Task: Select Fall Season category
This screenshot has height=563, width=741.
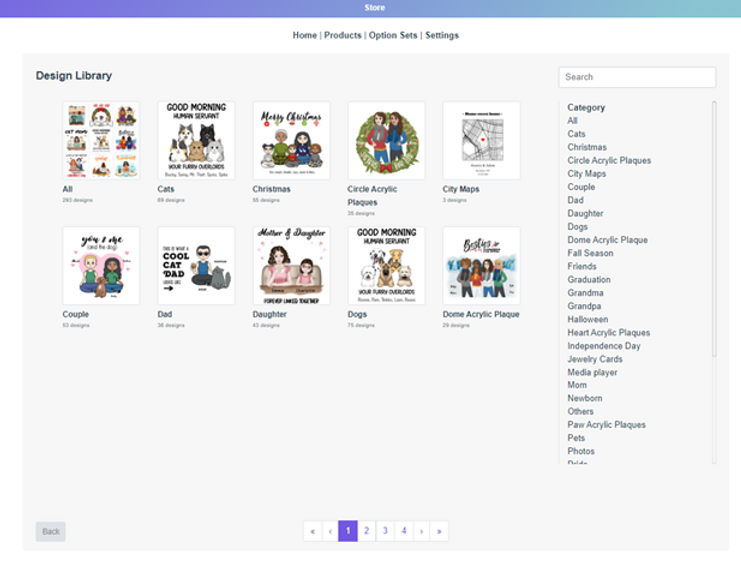Action: coord(590,253)
